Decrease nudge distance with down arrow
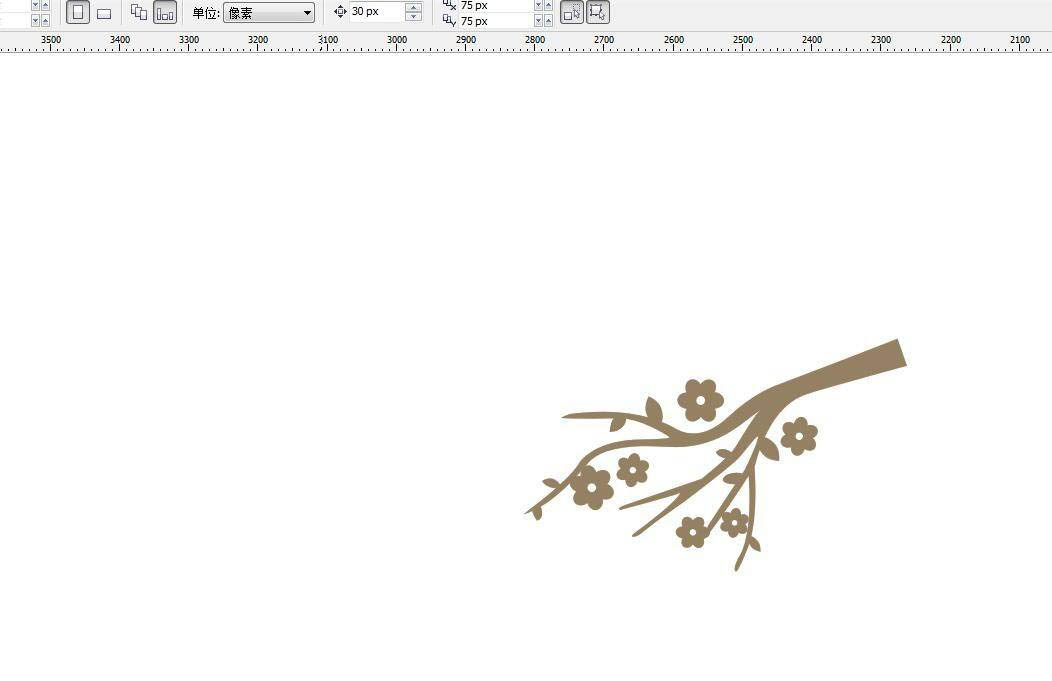 click(x=413, y=17)
